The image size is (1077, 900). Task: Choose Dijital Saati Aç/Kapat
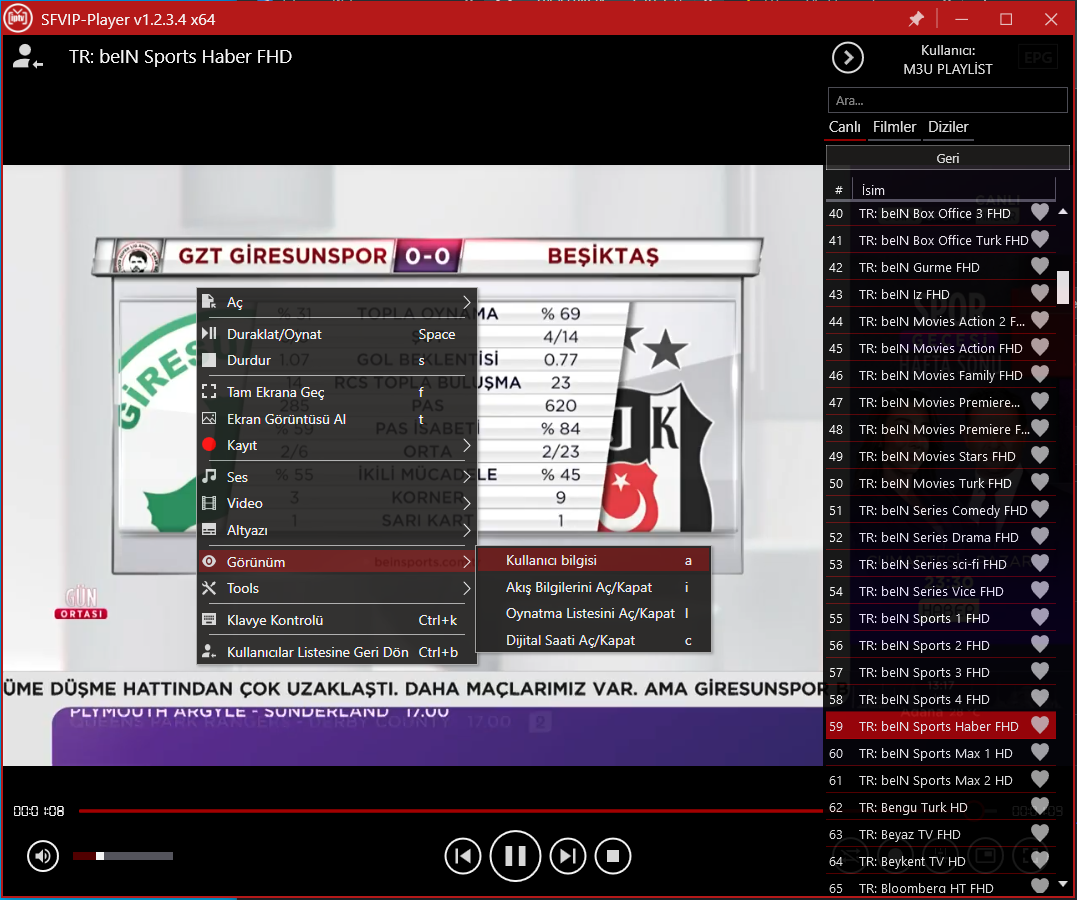point(593,640)
